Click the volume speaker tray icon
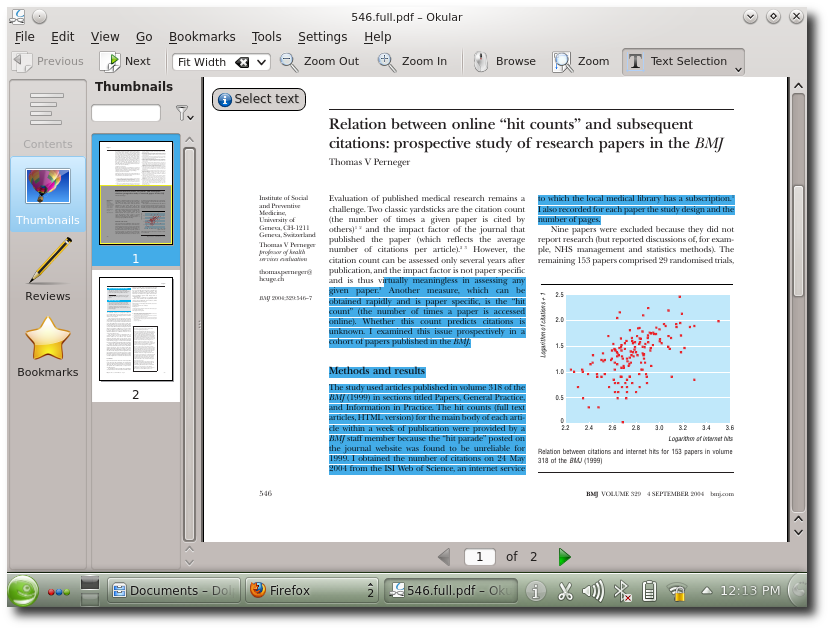 coord(592,591)
